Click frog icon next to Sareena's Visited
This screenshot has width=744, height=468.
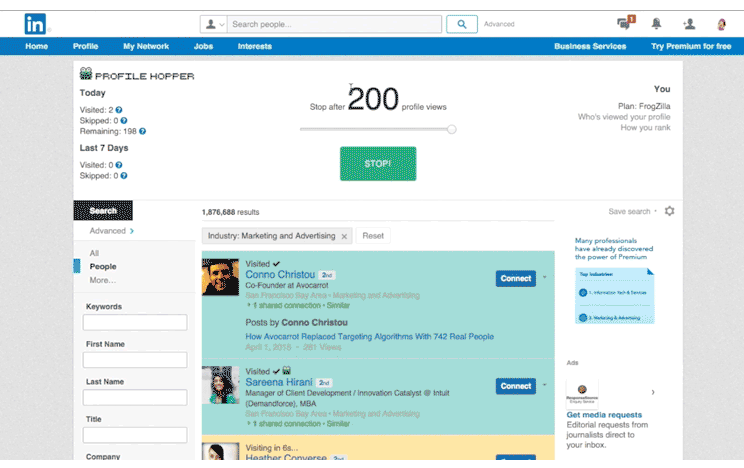tap(287, 370)
